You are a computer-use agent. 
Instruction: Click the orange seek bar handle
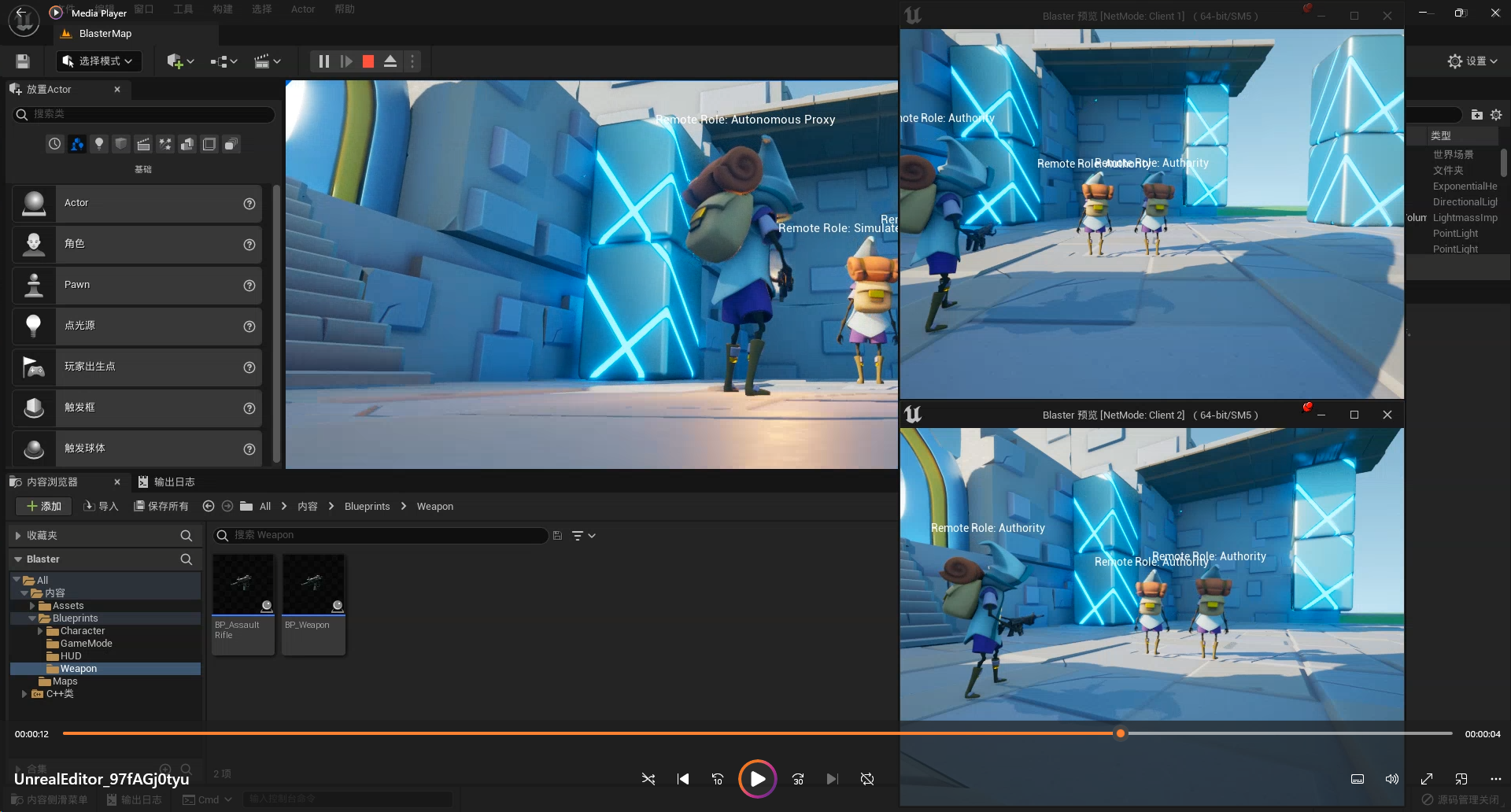[x=1121, y=733]
